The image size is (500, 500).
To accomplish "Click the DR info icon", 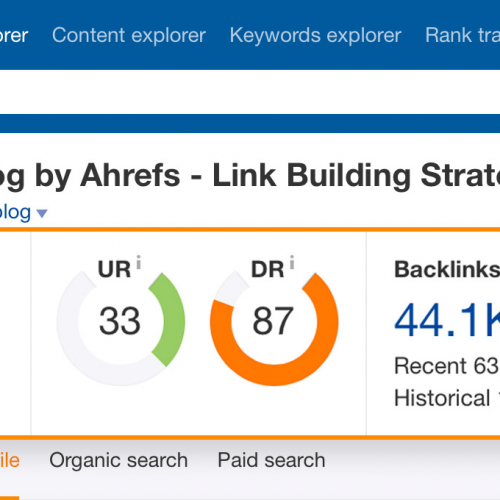I will 292,262.
